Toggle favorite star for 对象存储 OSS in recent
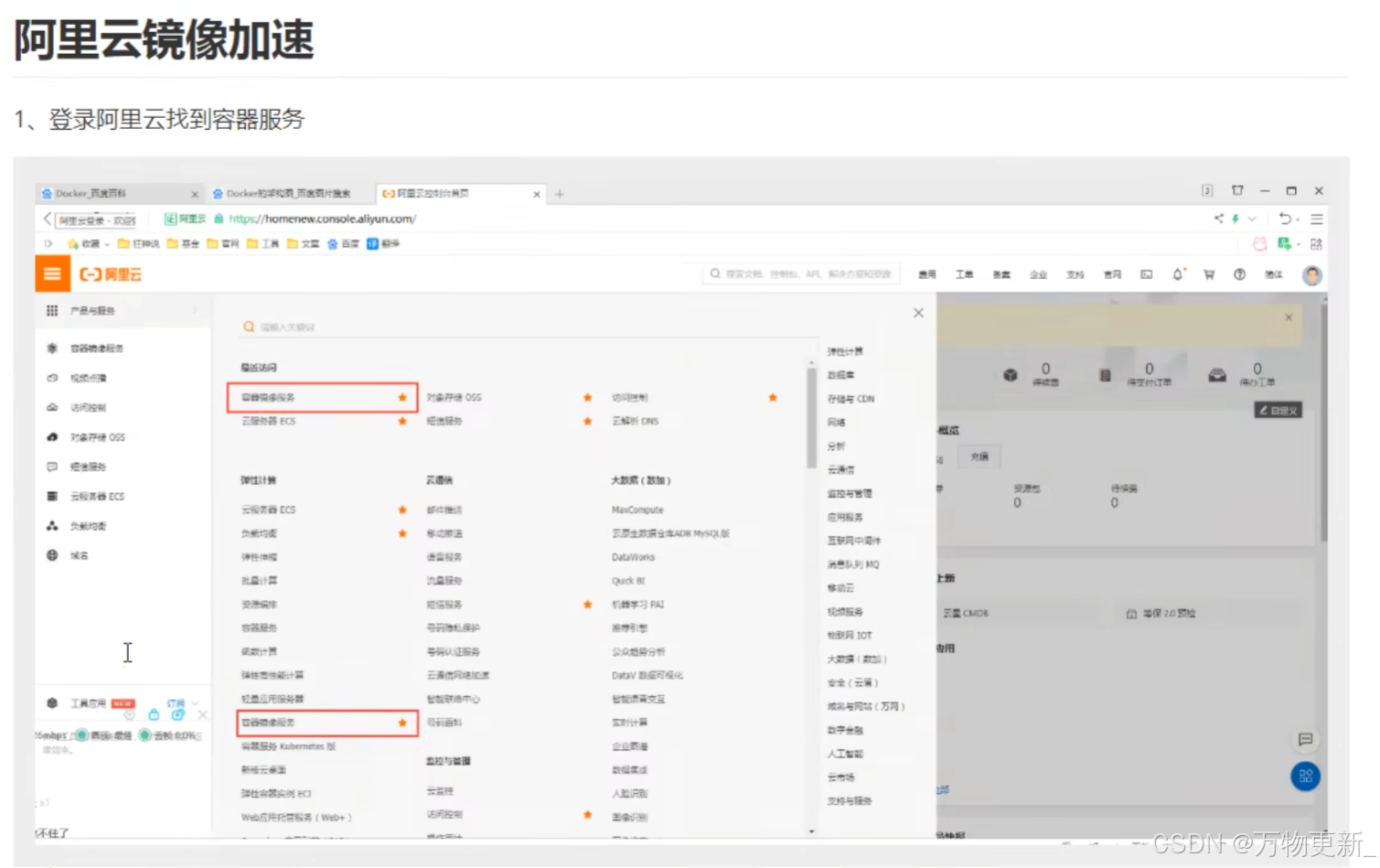 pyautogui.click(x=587, y=397)
